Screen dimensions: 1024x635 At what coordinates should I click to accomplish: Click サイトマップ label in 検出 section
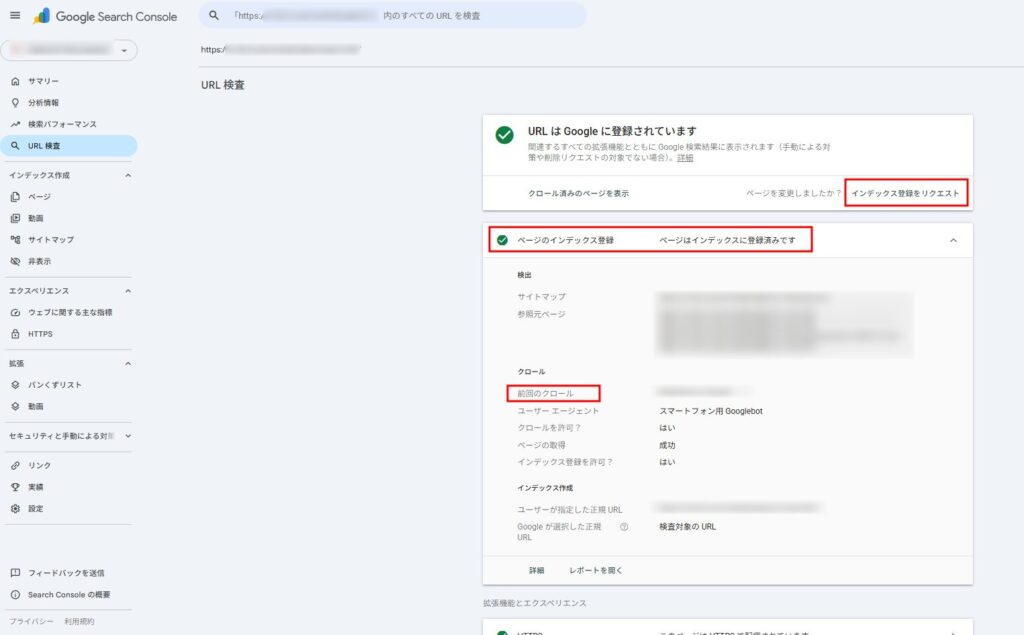(x=541, y=297)
